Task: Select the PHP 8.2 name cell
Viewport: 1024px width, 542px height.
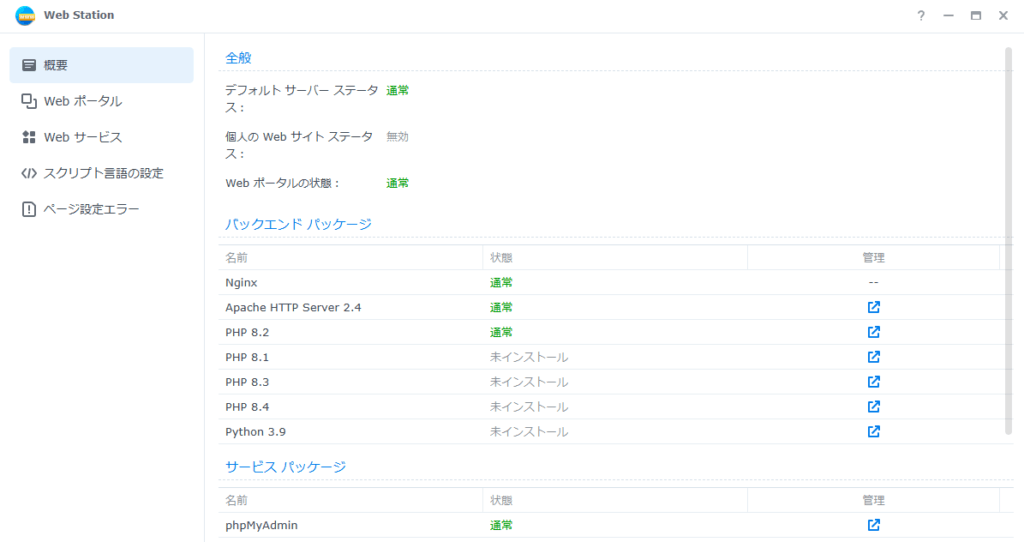Action: click(247, 332)
